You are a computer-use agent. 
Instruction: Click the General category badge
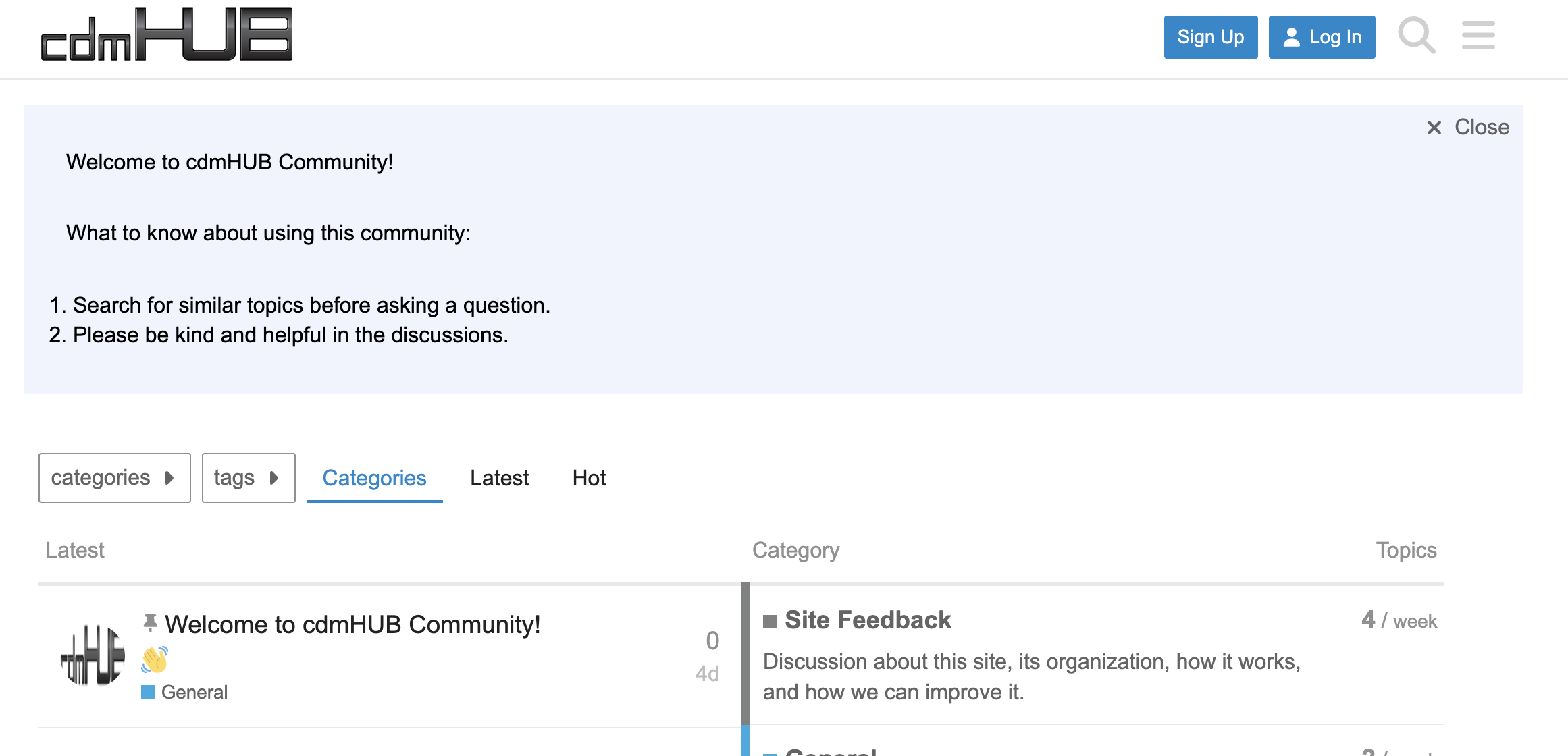coord(184,692)
